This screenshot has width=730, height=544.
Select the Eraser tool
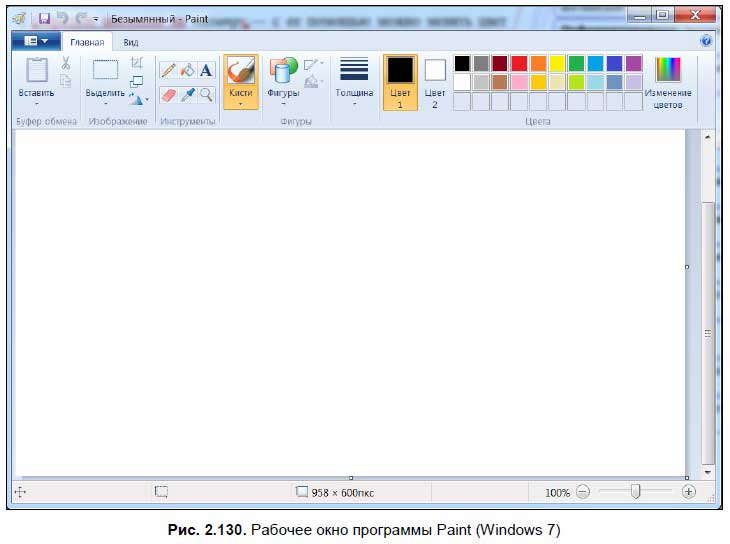(168, 95)
